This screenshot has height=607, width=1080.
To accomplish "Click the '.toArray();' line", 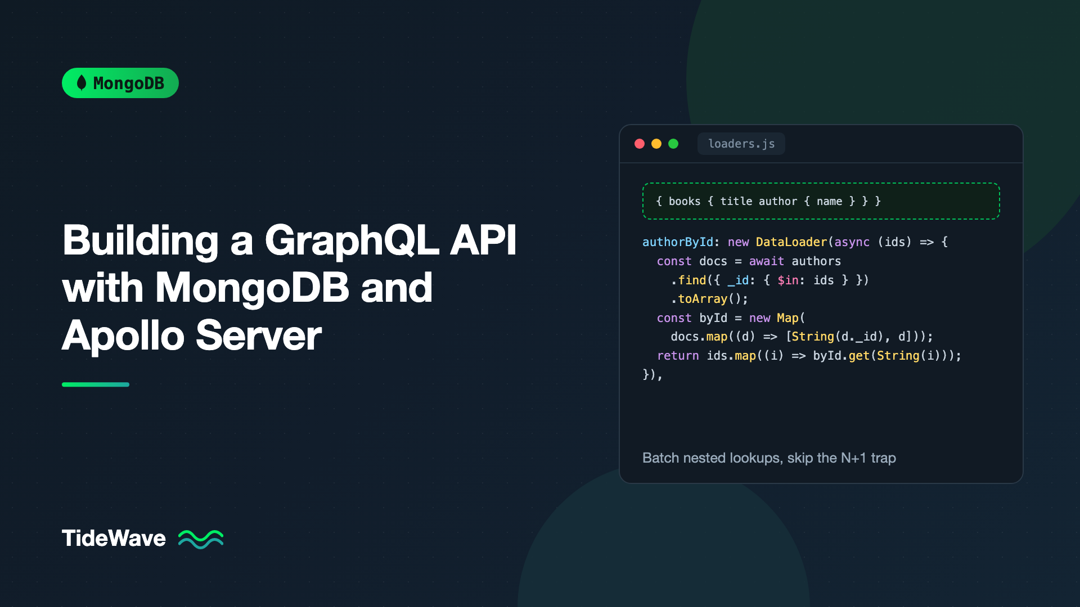I will [x=709, y=299].
